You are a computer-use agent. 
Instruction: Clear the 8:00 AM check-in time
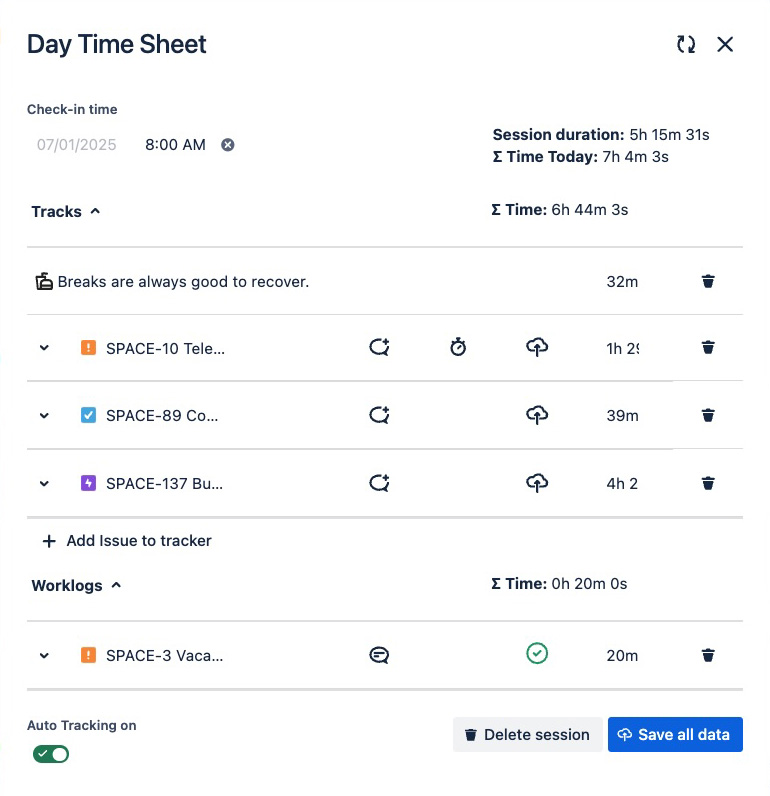click(228, 145)
